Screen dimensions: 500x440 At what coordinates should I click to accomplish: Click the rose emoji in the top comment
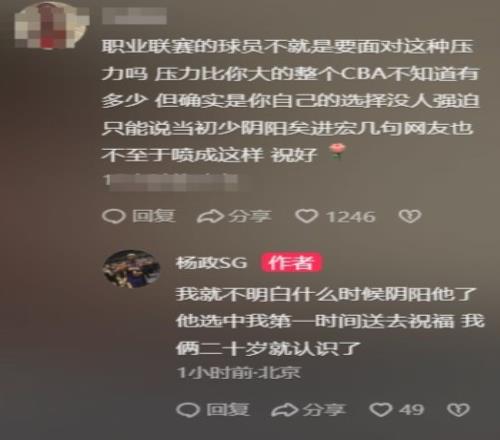click(337, 151)
